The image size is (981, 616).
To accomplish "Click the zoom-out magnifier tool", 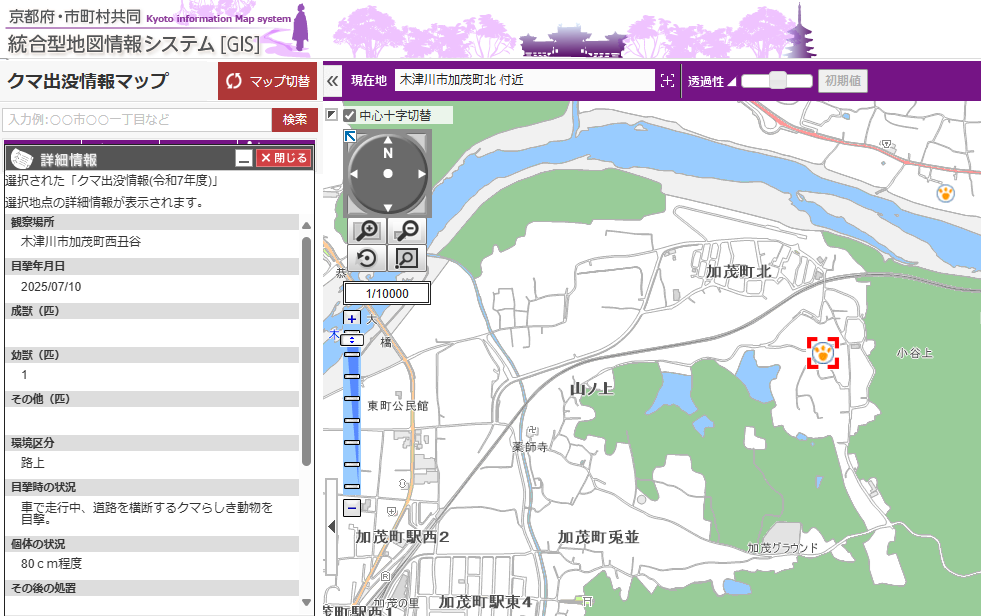I will click(407, 231).
